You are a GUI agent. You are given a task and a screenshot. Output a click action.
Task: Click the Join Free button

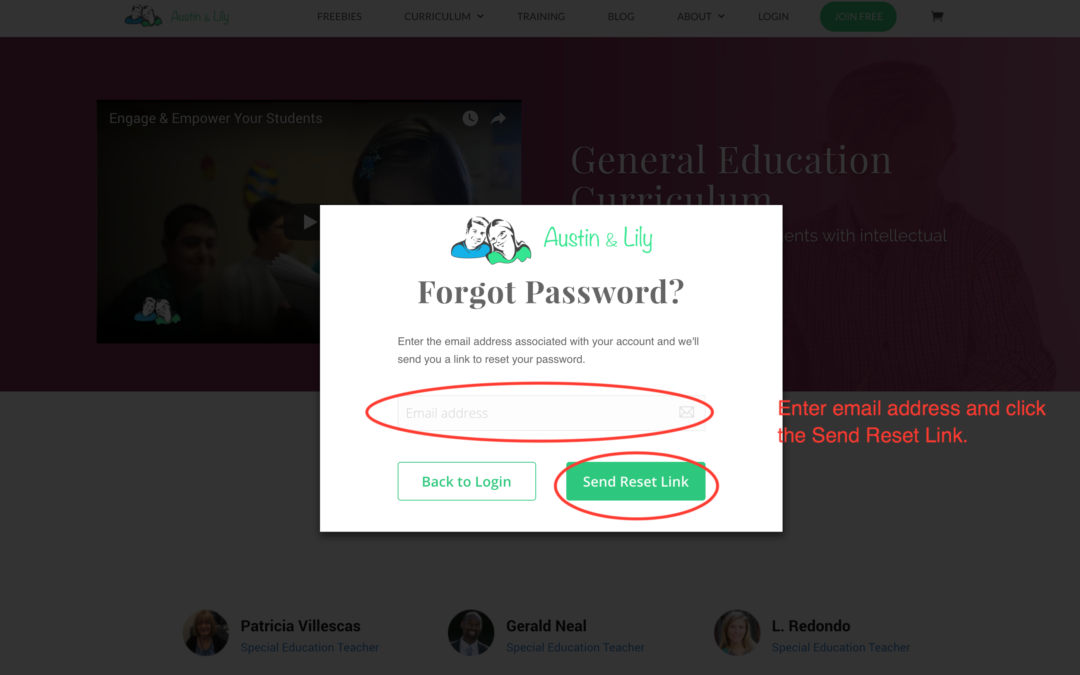tap(858, 17)
